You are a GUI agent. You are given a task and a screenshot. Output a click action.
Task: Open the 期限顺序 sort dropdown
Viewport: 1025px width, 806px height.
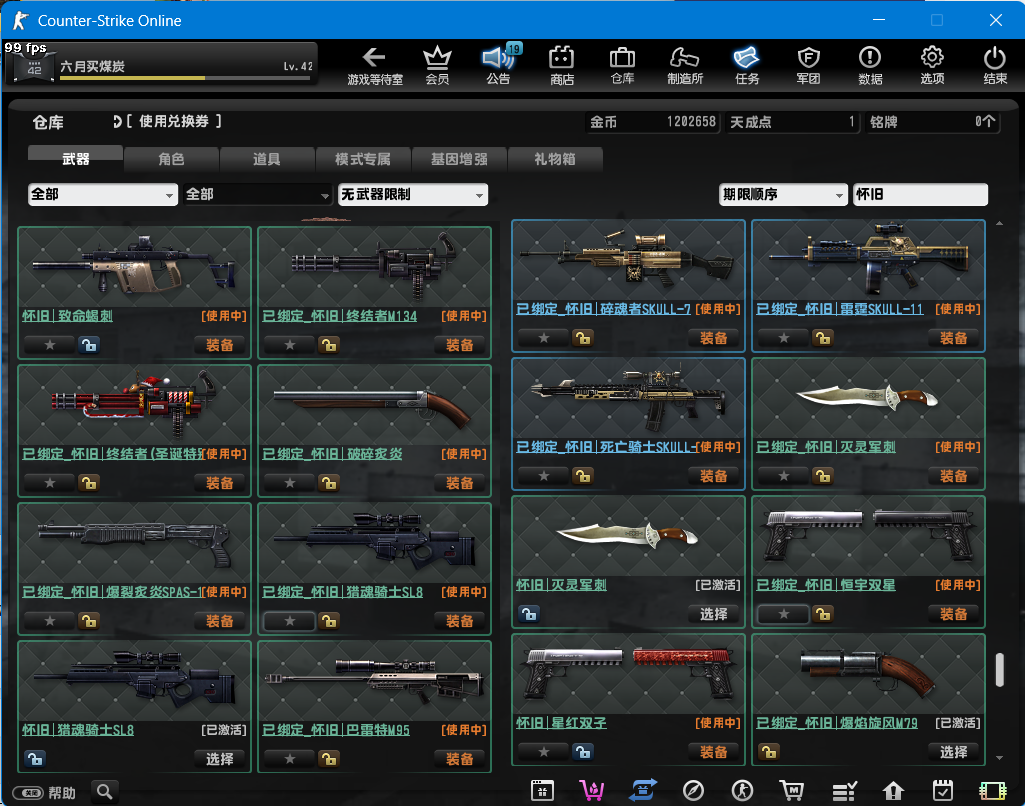pos(782,194)
